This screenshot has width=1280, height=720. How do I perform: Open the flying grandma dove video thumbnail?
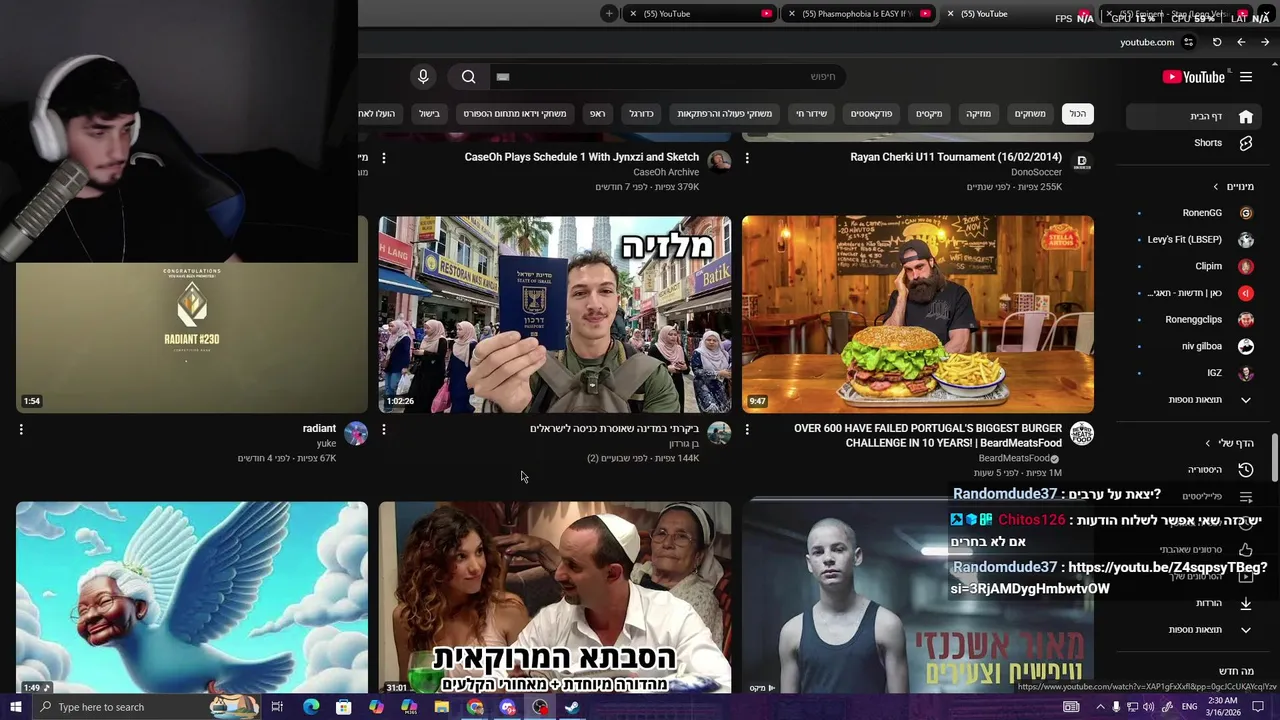tap(192, 597)
